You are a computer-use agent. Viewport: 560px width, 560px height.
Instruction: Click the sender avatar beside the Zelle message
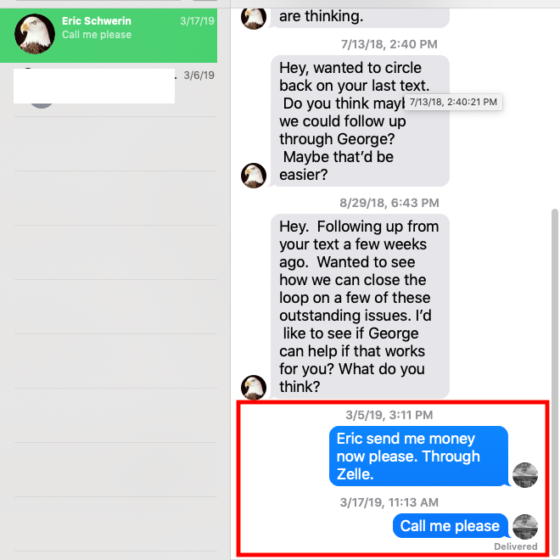[525, 475]
